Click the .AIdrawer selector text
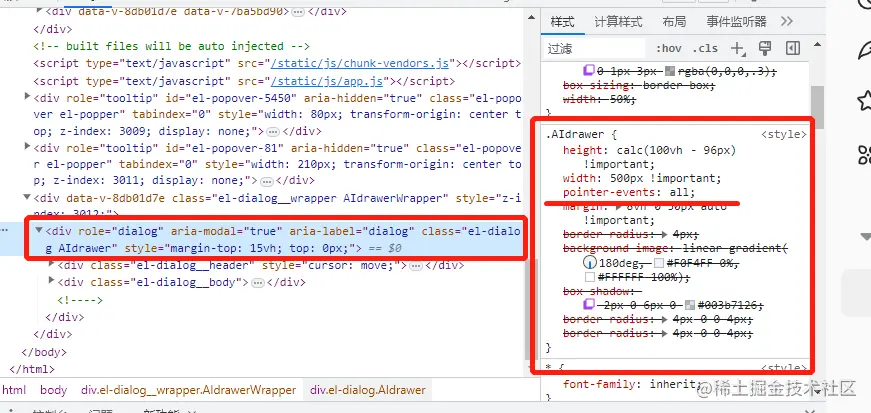Screen dimensions: 871x413 pyautogui.click(x=577, y=135)
